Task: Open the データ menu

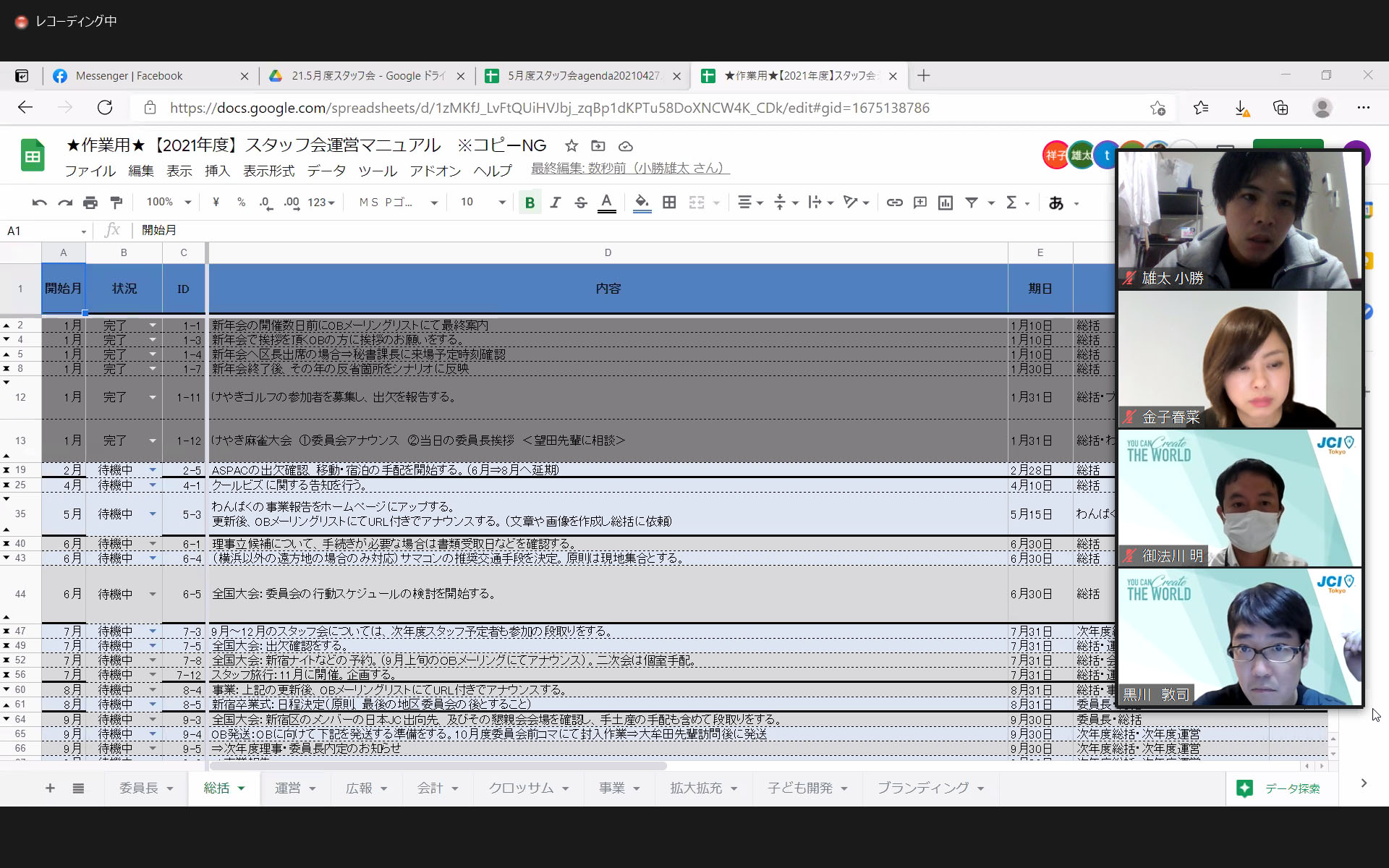Action: (x=326, y=171)
